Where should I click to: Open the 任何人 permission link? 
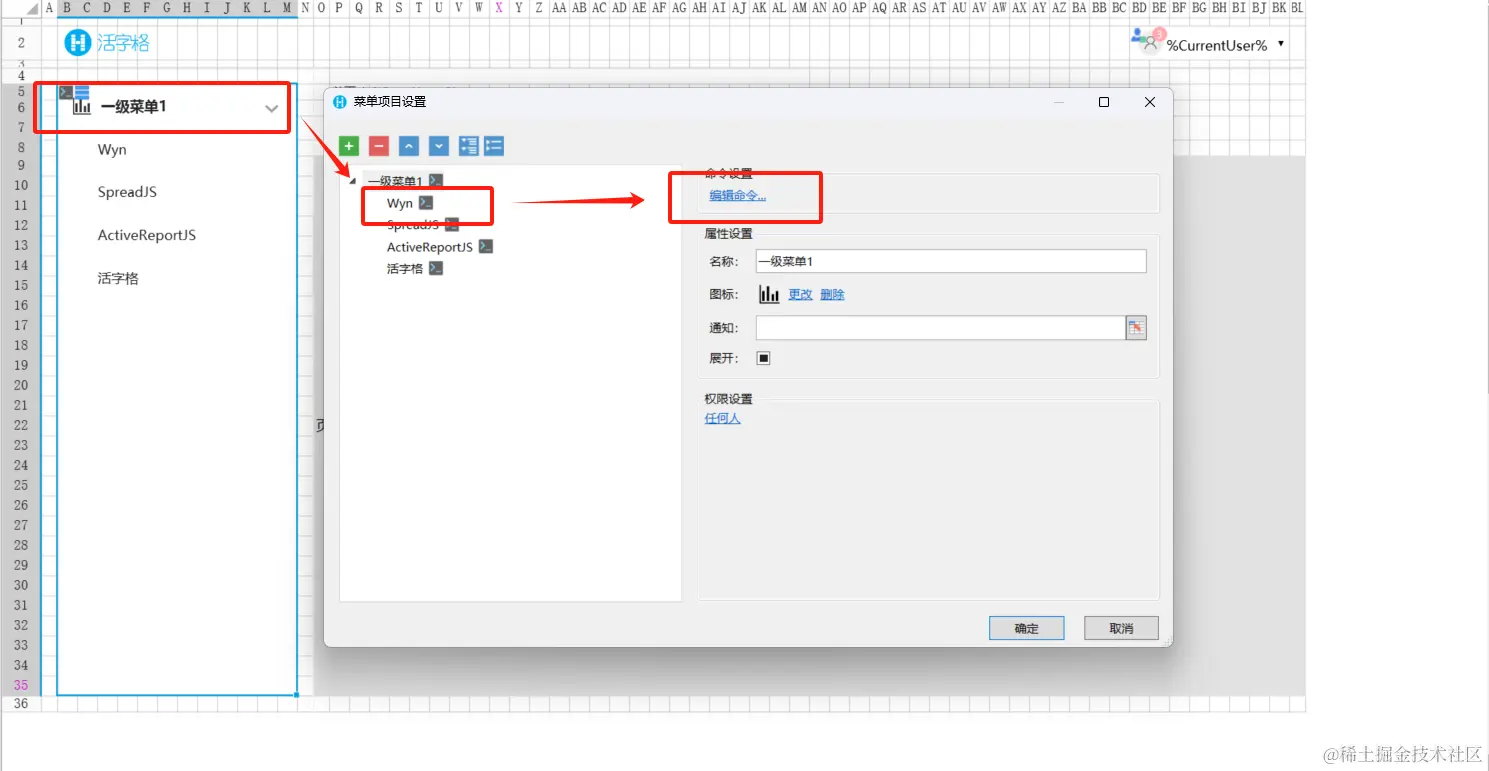[723, 419]
